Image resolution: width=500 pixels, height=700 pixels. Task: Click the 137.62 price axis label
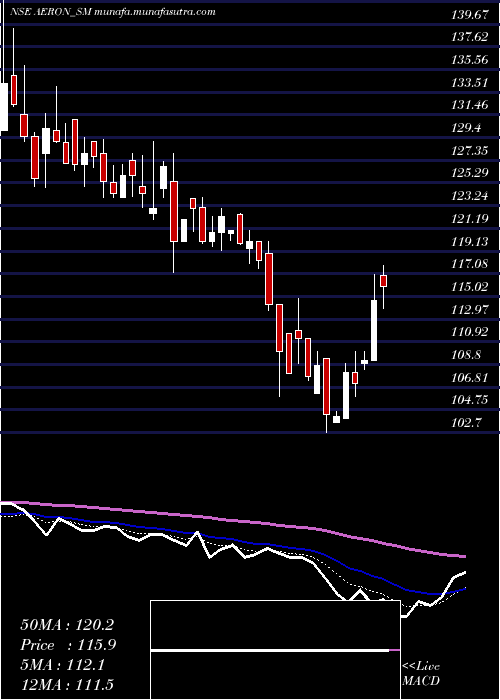(x=470, y=38)
